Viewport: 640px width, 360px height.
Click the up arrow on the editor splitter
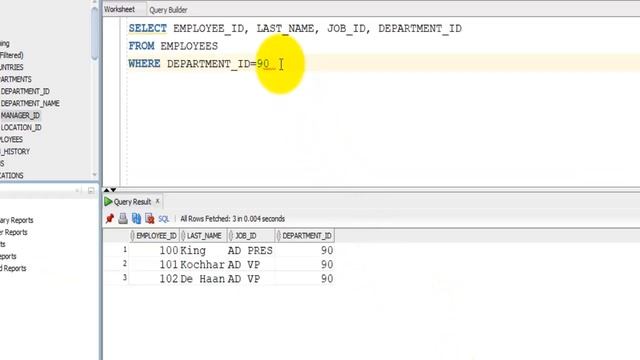click(107, 190)
